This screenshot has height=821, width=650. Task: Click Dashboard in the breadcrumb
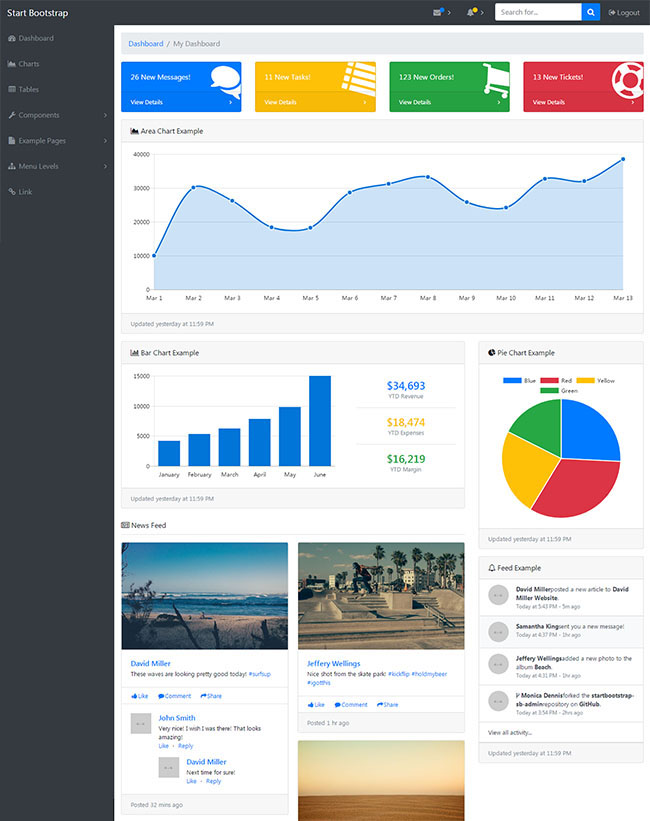(146, 44)
